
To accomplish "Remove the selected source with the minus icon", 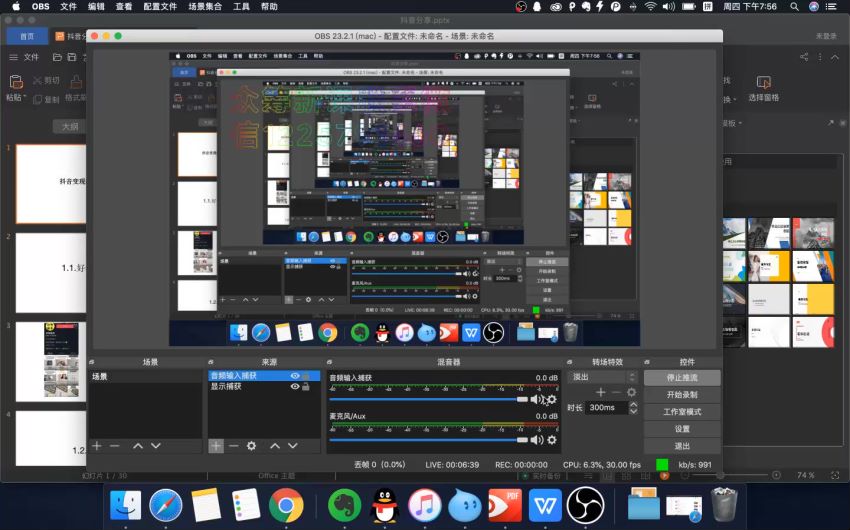I will tap(233, 445).
